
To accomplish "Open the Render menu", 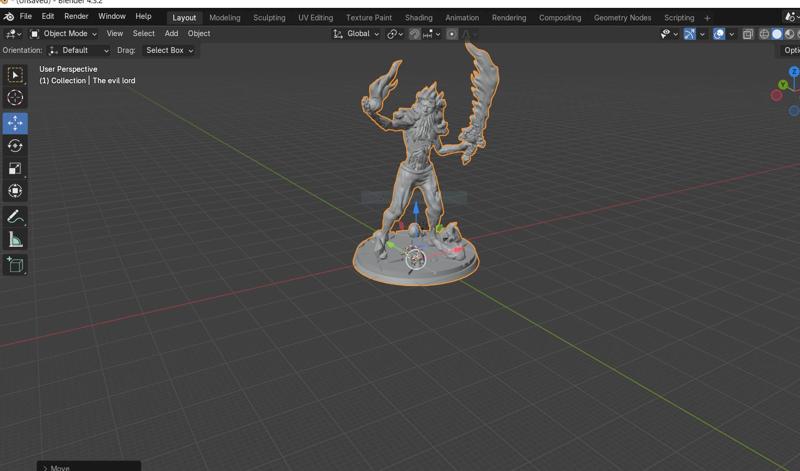I will pyautogui.click(x=76, y=16).
